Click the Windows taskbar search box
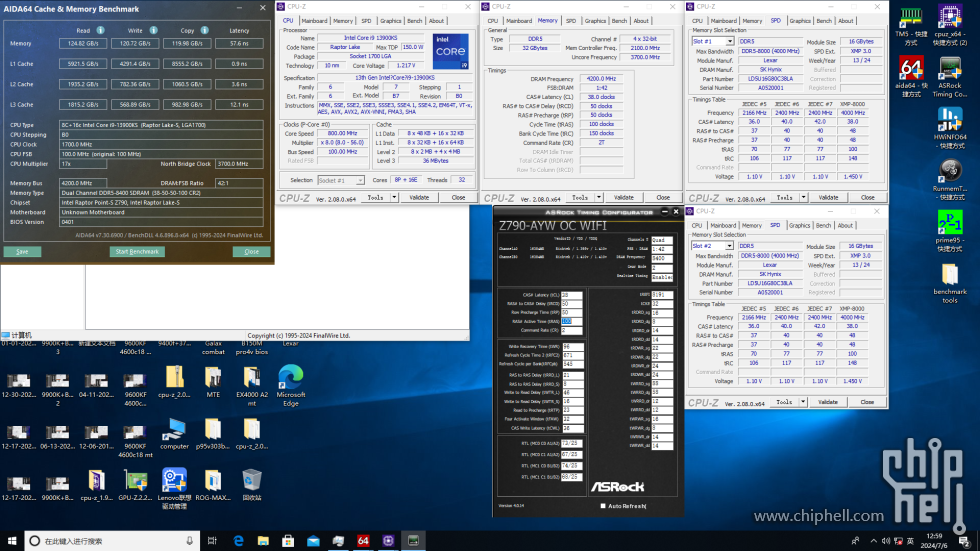 tap(112, 541)
